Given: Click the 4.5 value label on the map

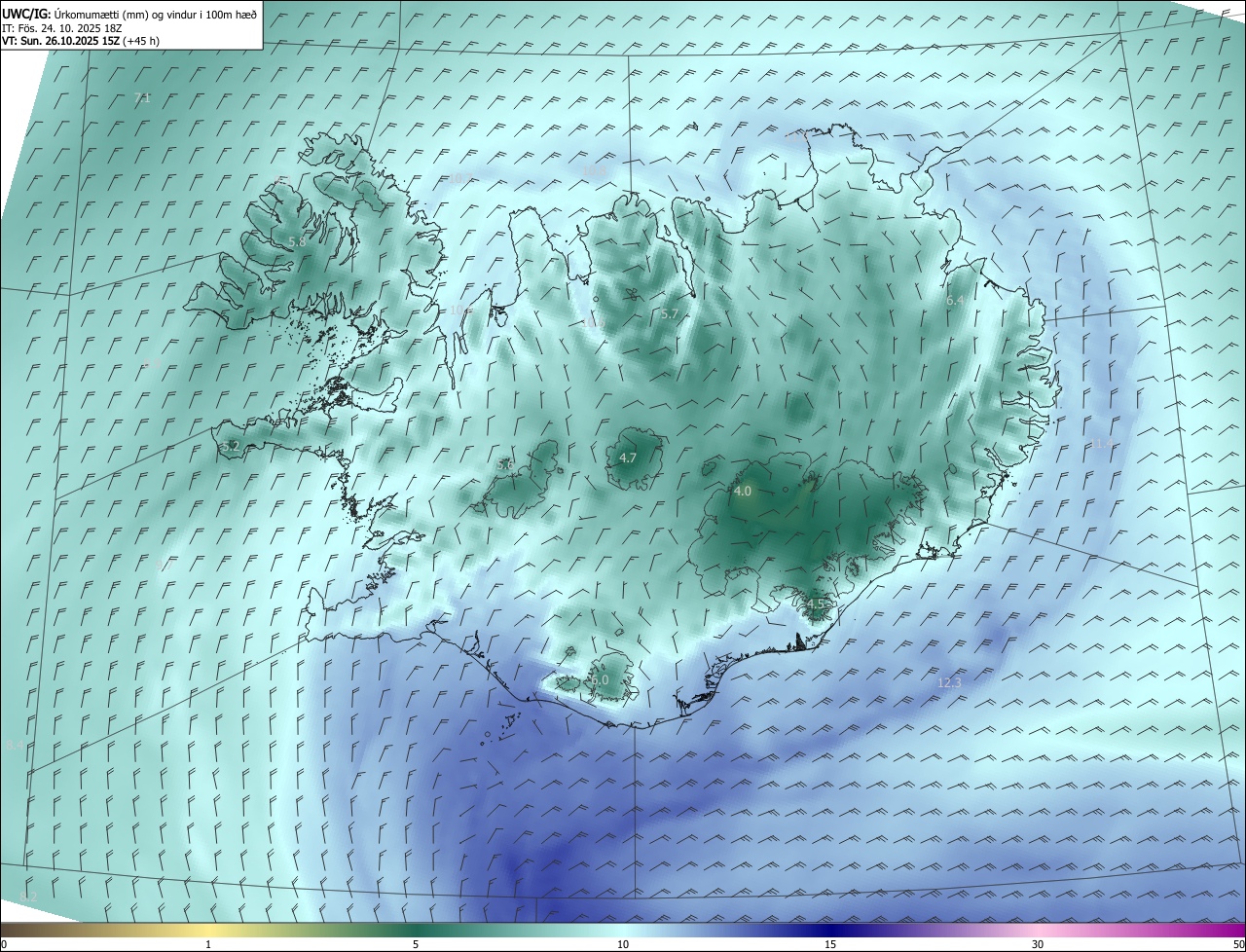Looking at the screenshot, I should pyautogui.click(x=816, y=604).
